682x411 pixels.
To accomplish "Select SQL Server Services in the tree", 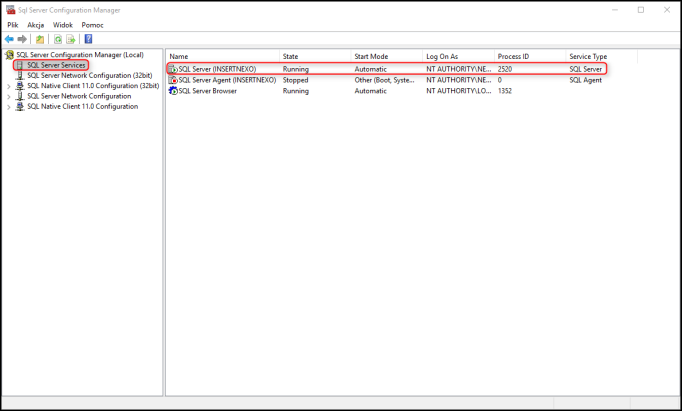I will 56,65.
